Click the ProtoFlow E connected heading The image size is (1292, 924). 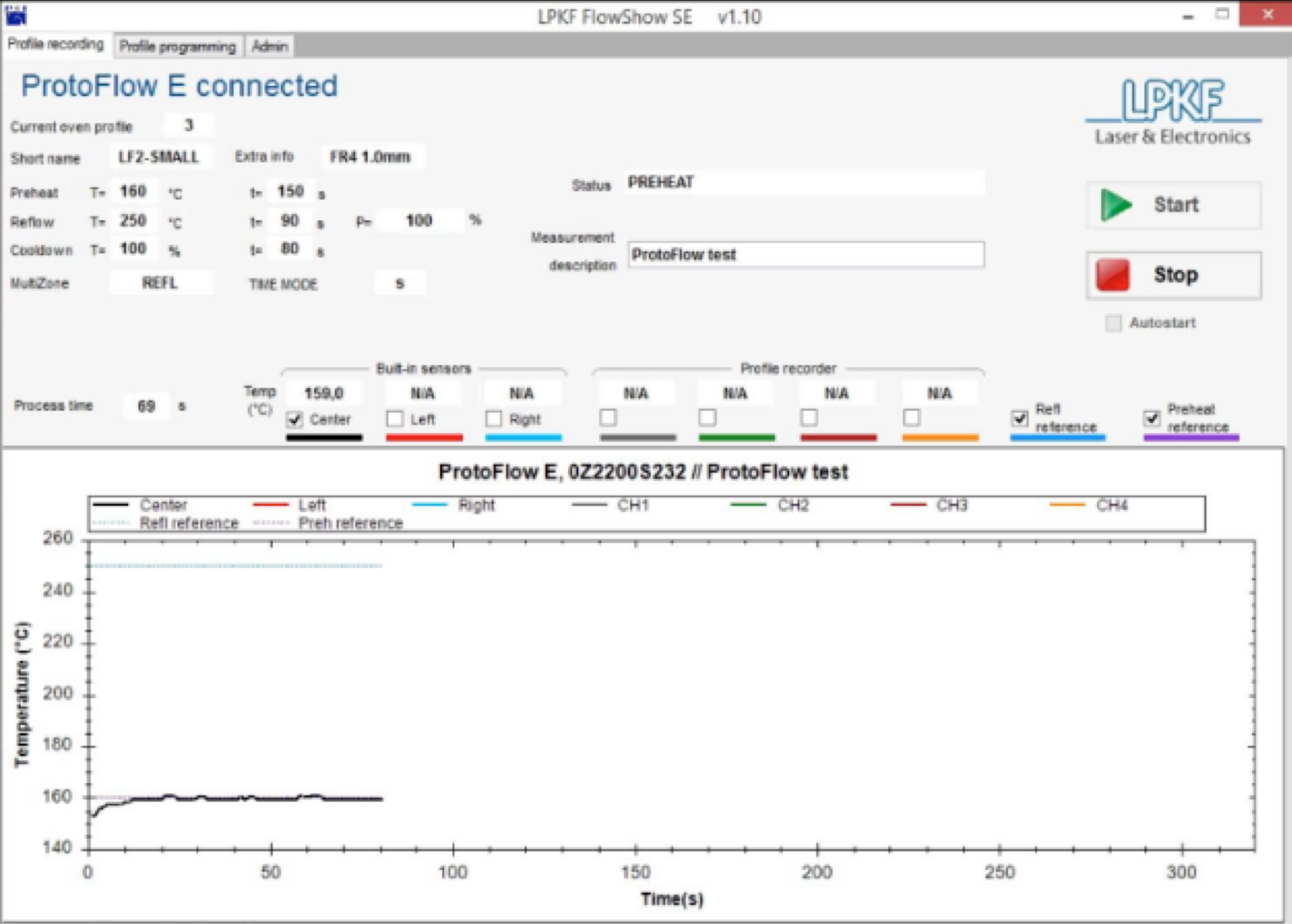coord(179,86)
